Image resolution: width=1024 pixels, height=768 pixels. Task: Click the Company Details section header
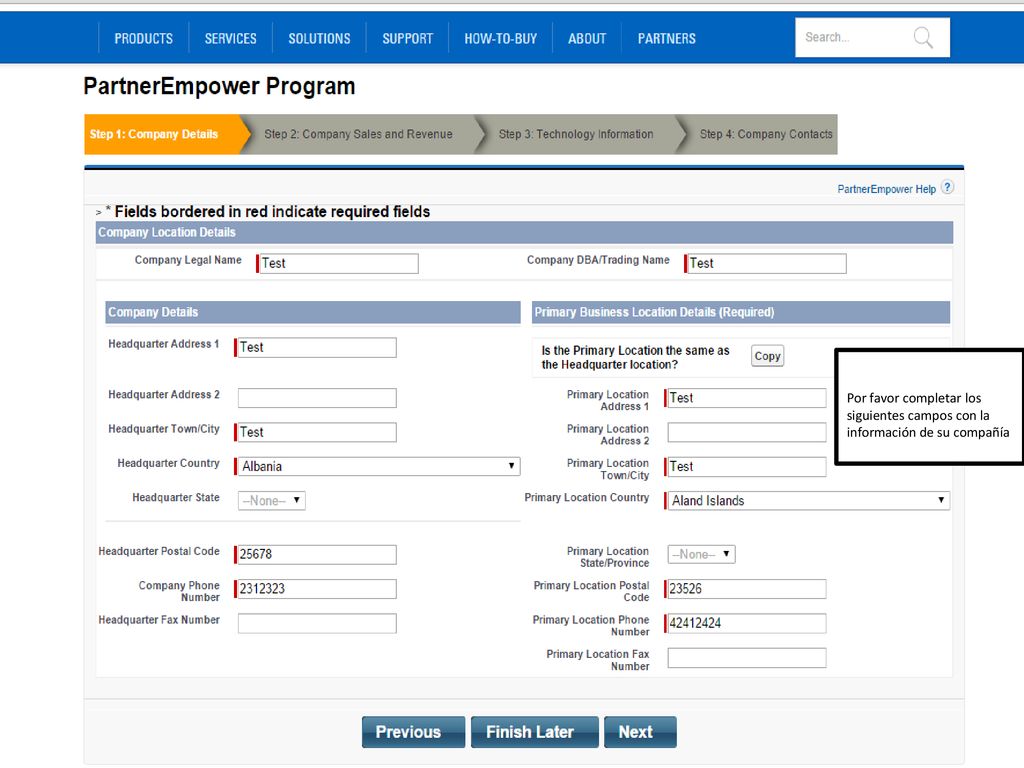click(x=313, y=312)
